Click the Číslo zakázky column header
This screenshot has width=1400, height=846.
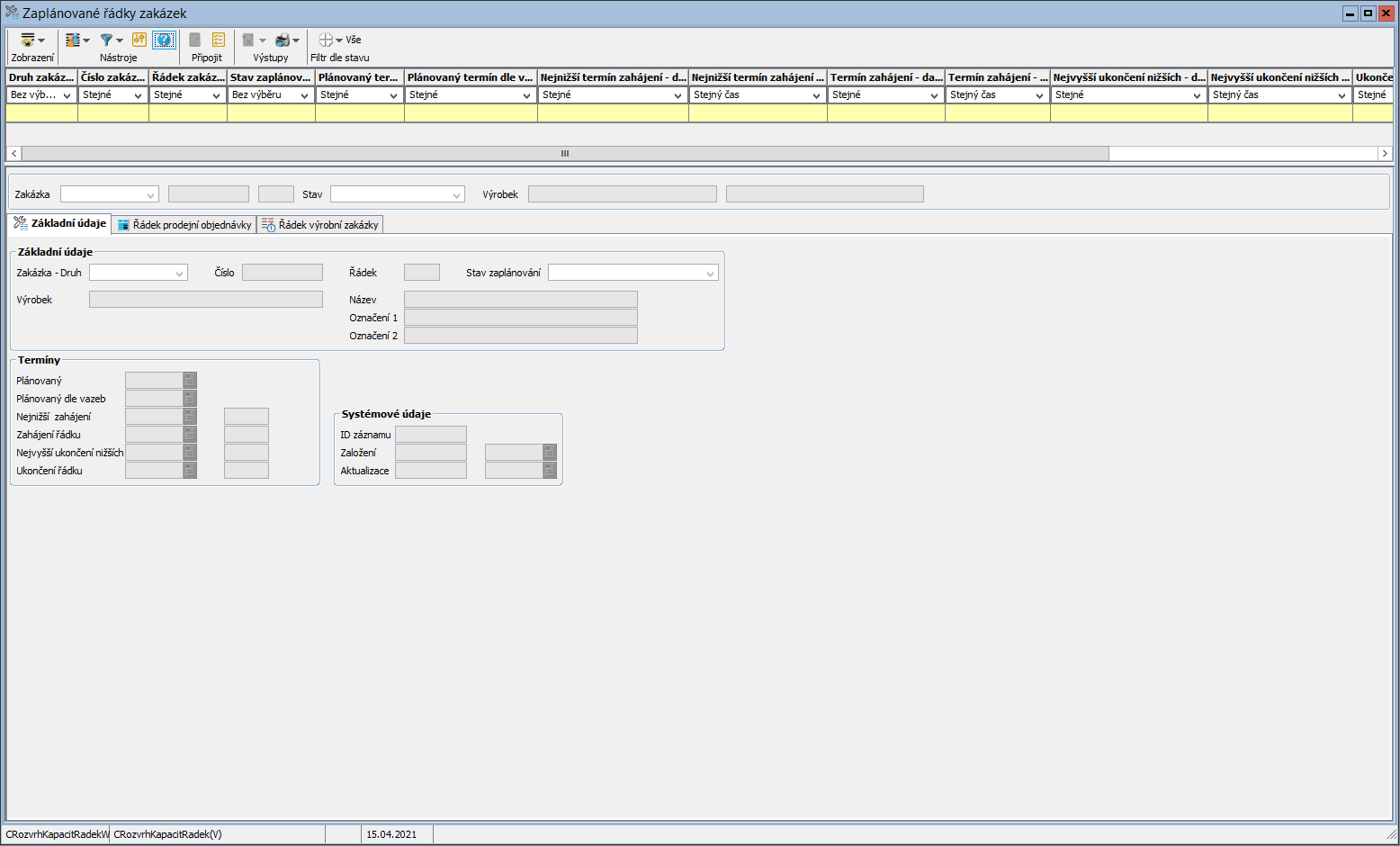click(112, 77)
